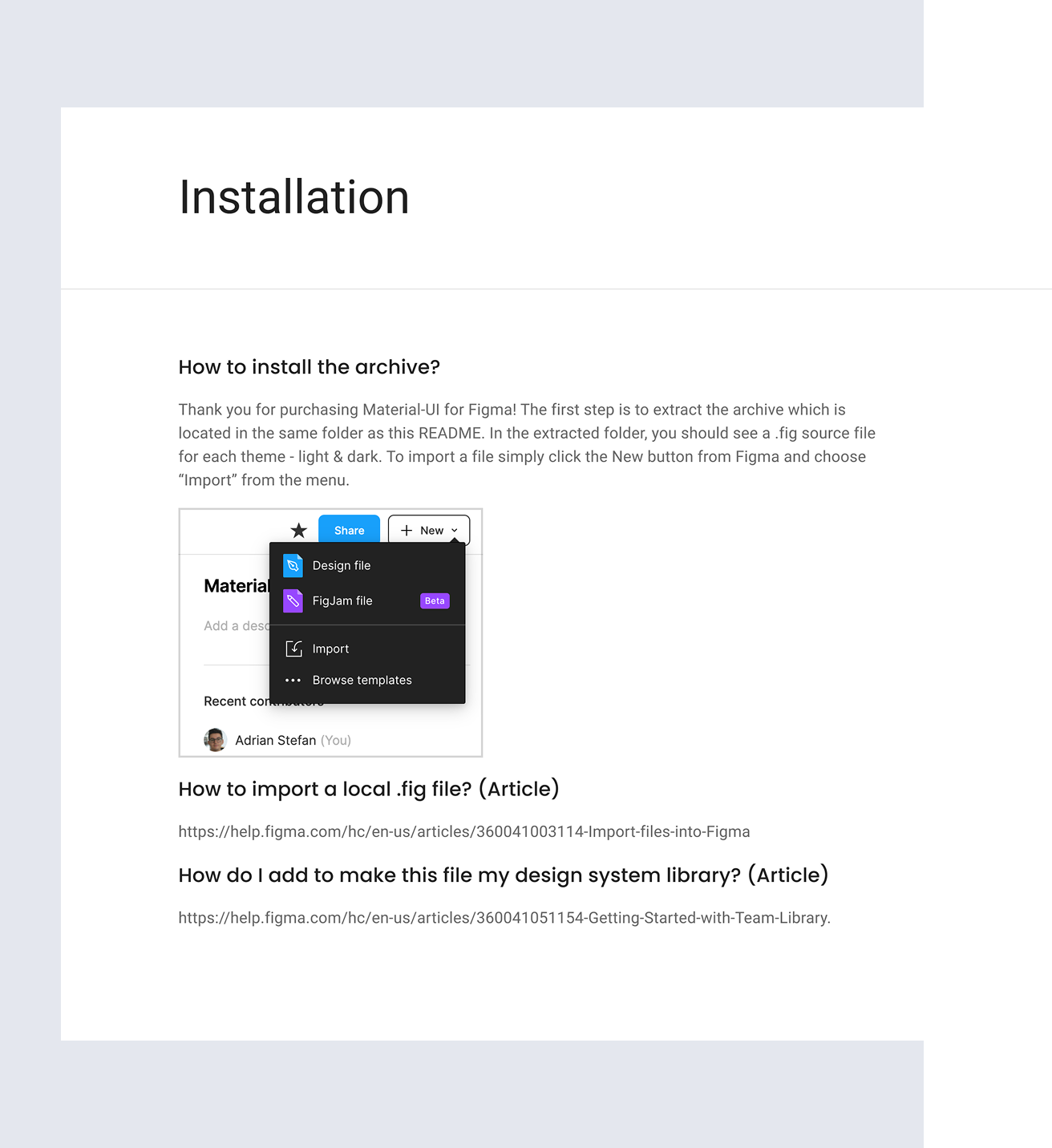Click the Import icon in menu

(293, 649)
